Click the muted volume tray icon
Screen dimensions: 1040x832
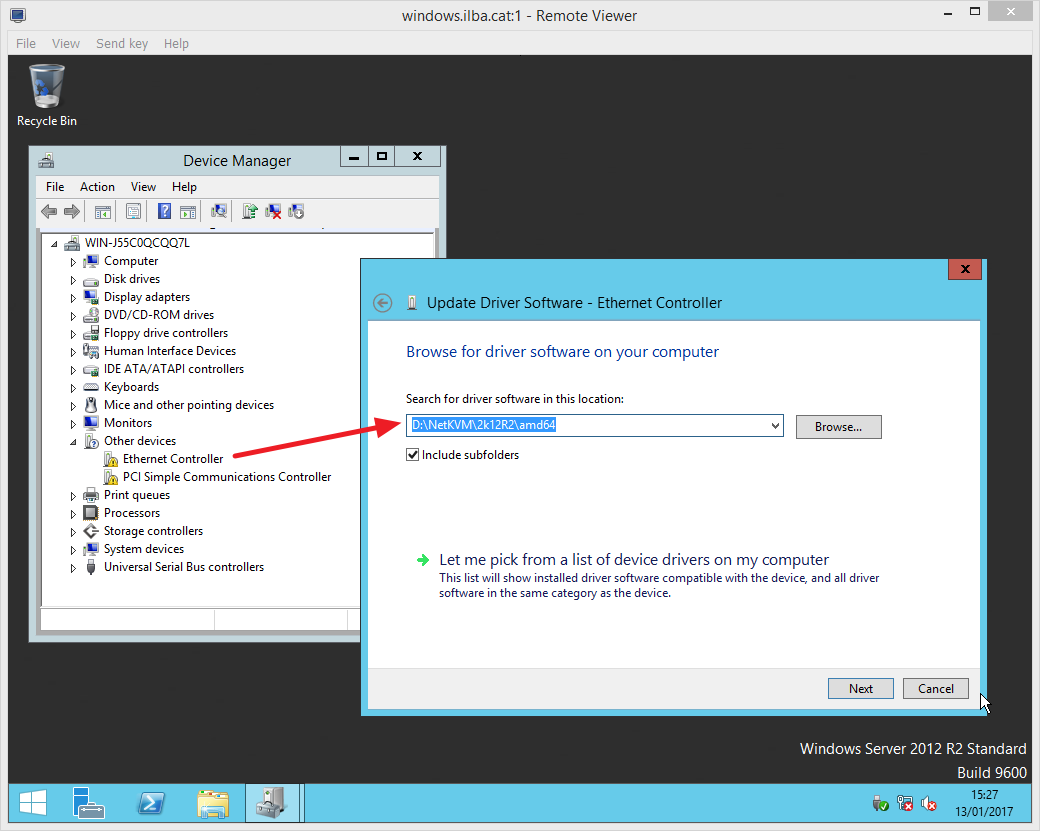click(929, 803)
